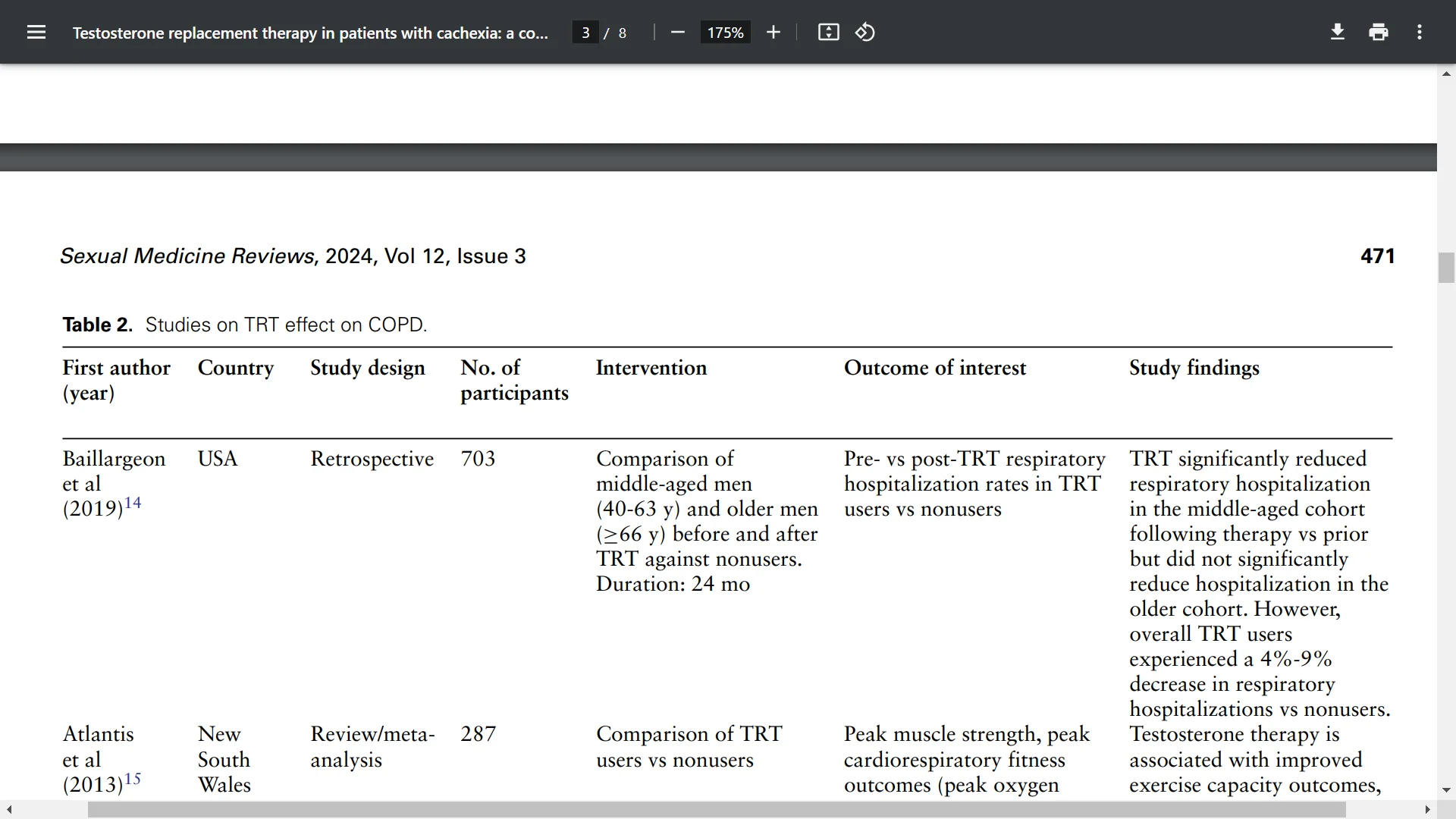Click the 'Atlantis et al' author cell

tap(98, 747)
